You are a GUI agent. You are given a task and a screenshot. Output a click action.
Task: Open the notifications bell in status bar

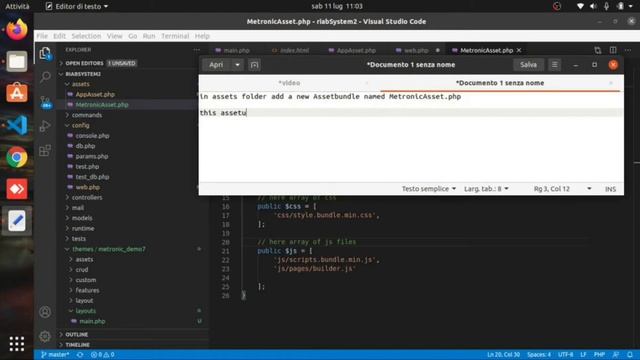pos(630,355)
